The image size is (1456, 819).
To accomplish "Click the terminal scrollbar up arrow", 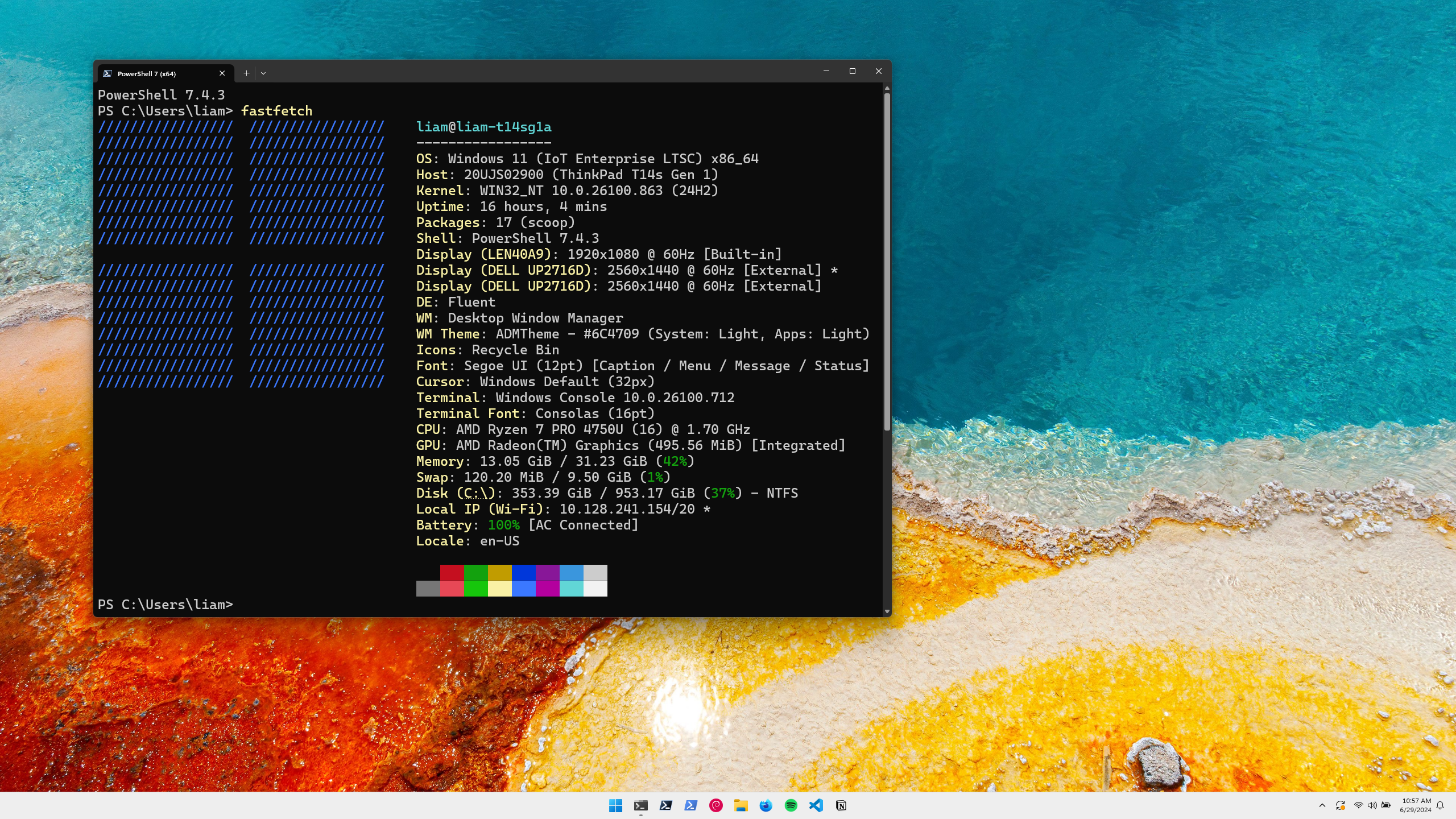I will coord(887,88).
